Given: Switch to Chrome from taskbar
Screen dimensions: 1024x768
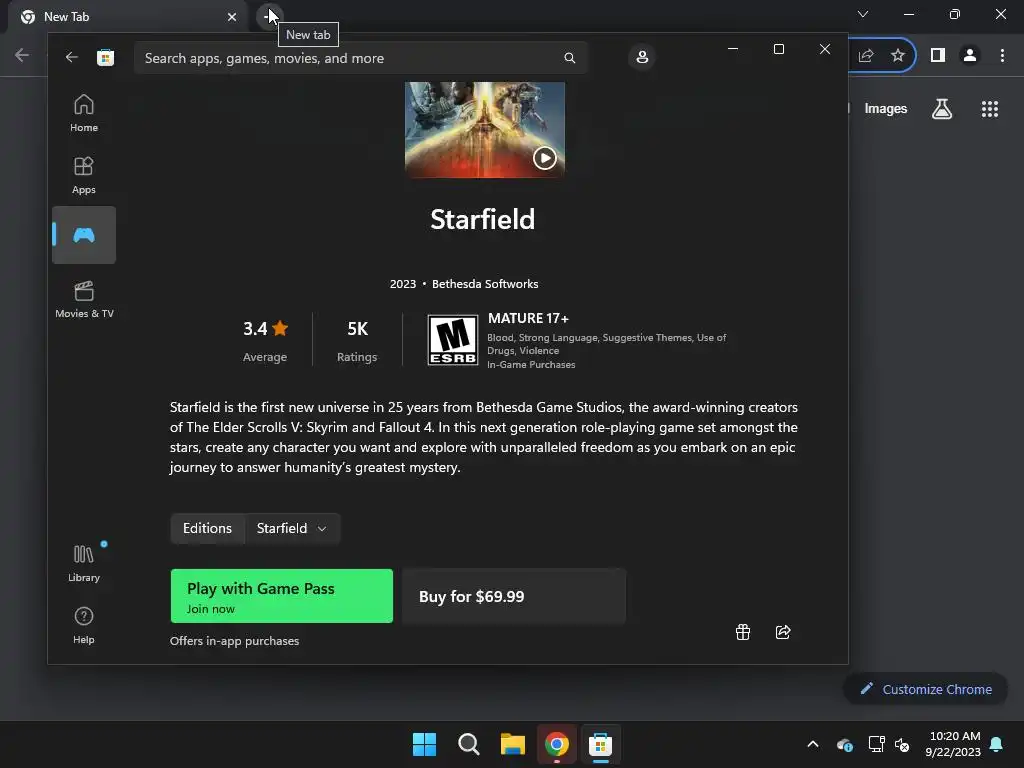Looking at the screenshot, I should [557, 744].
